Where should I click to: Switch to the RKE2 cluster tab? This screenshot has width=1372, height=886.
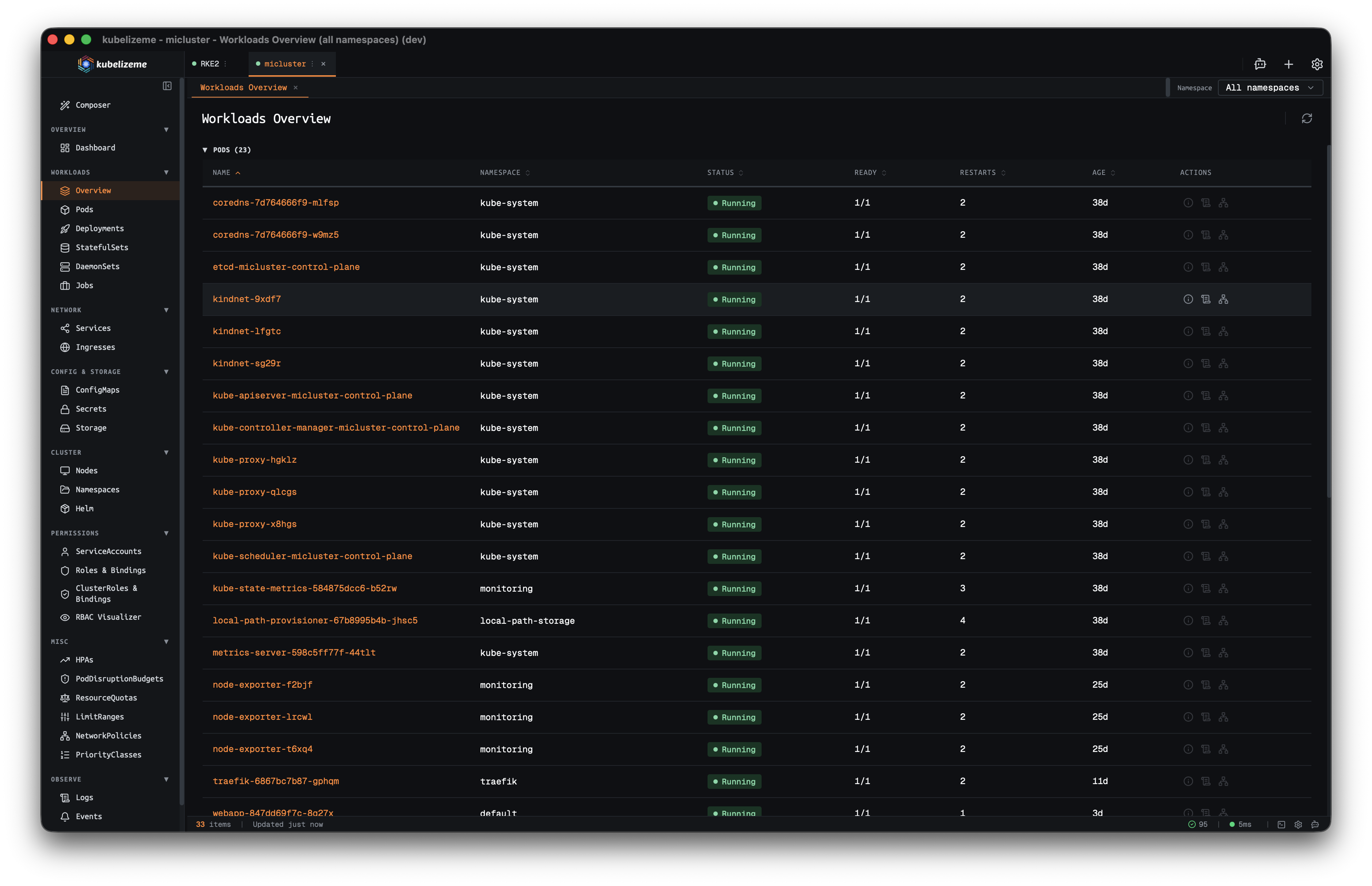point(209,64)
